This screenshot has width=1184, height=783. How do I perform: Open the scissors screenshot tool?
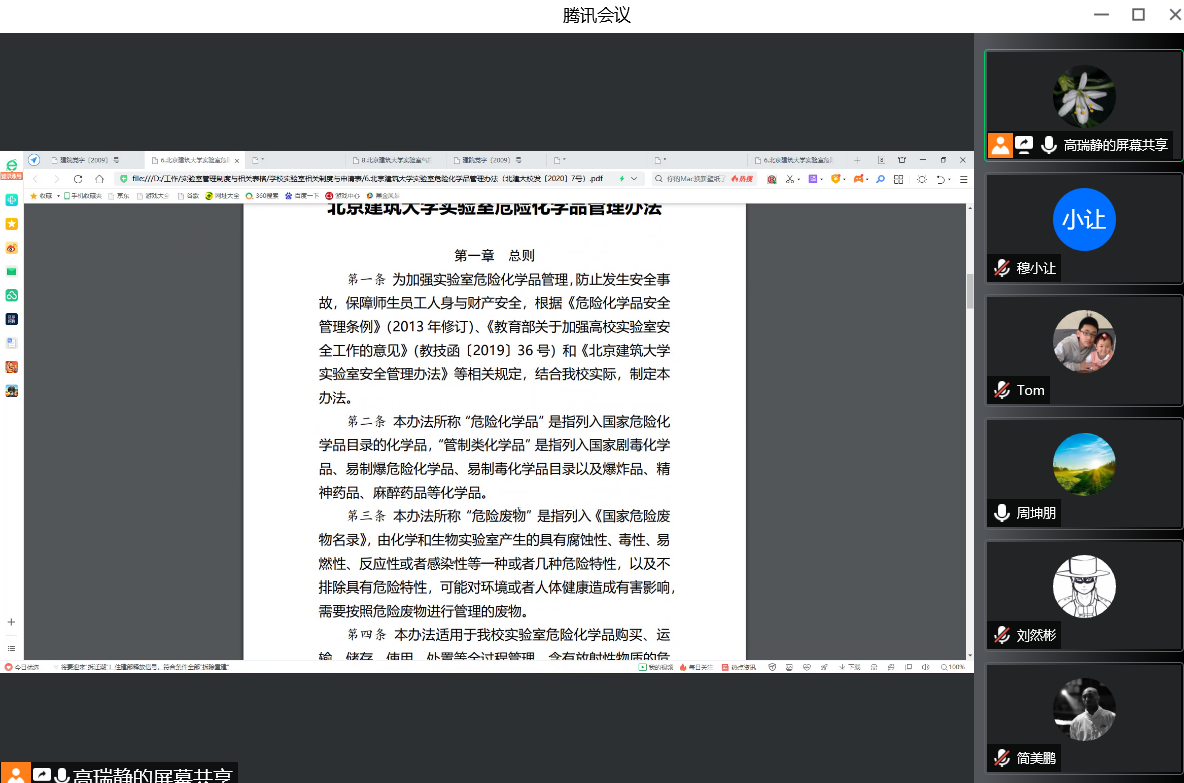(x=789, y=179)
